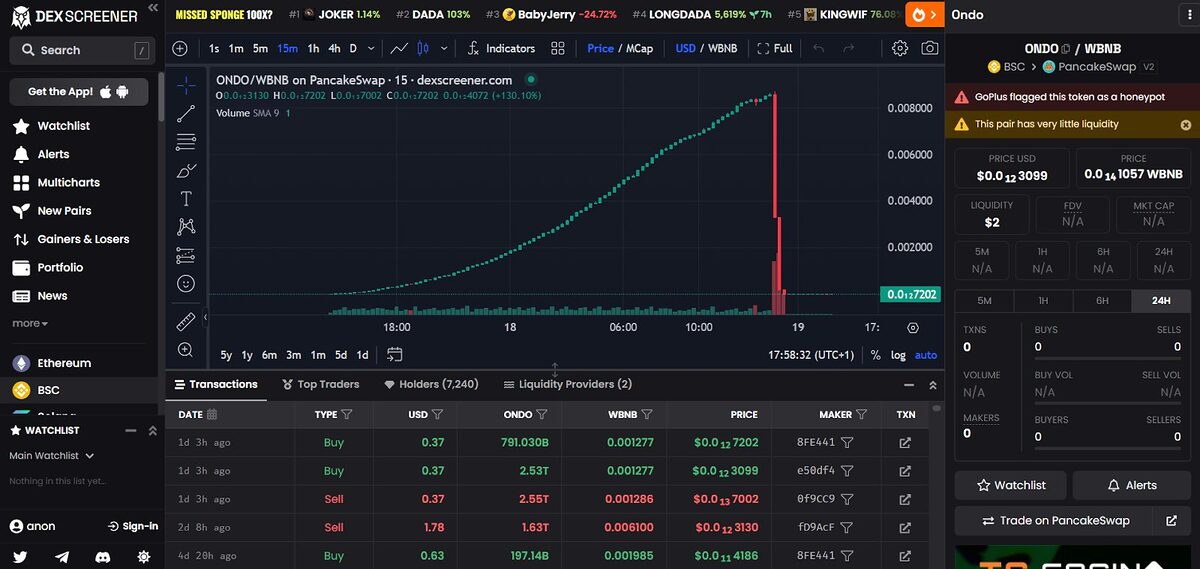
Task: Open Telegram link in sidebar footer
Action: (62, 557)
